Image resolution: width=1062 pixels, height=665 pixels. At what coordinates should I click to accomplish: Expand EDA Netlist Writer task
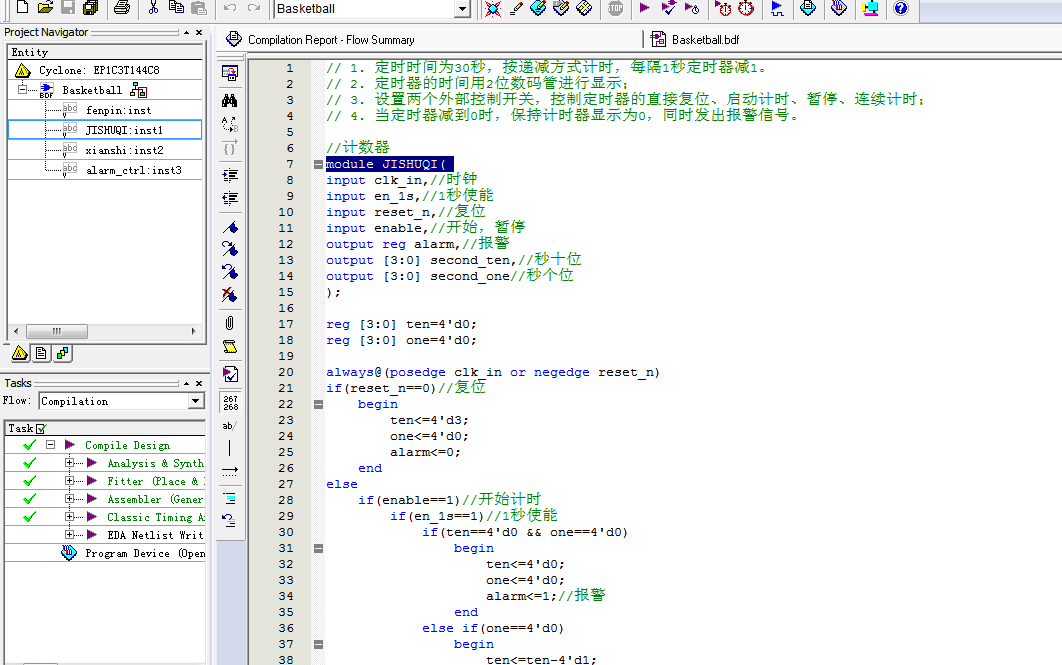click(69, 534)
